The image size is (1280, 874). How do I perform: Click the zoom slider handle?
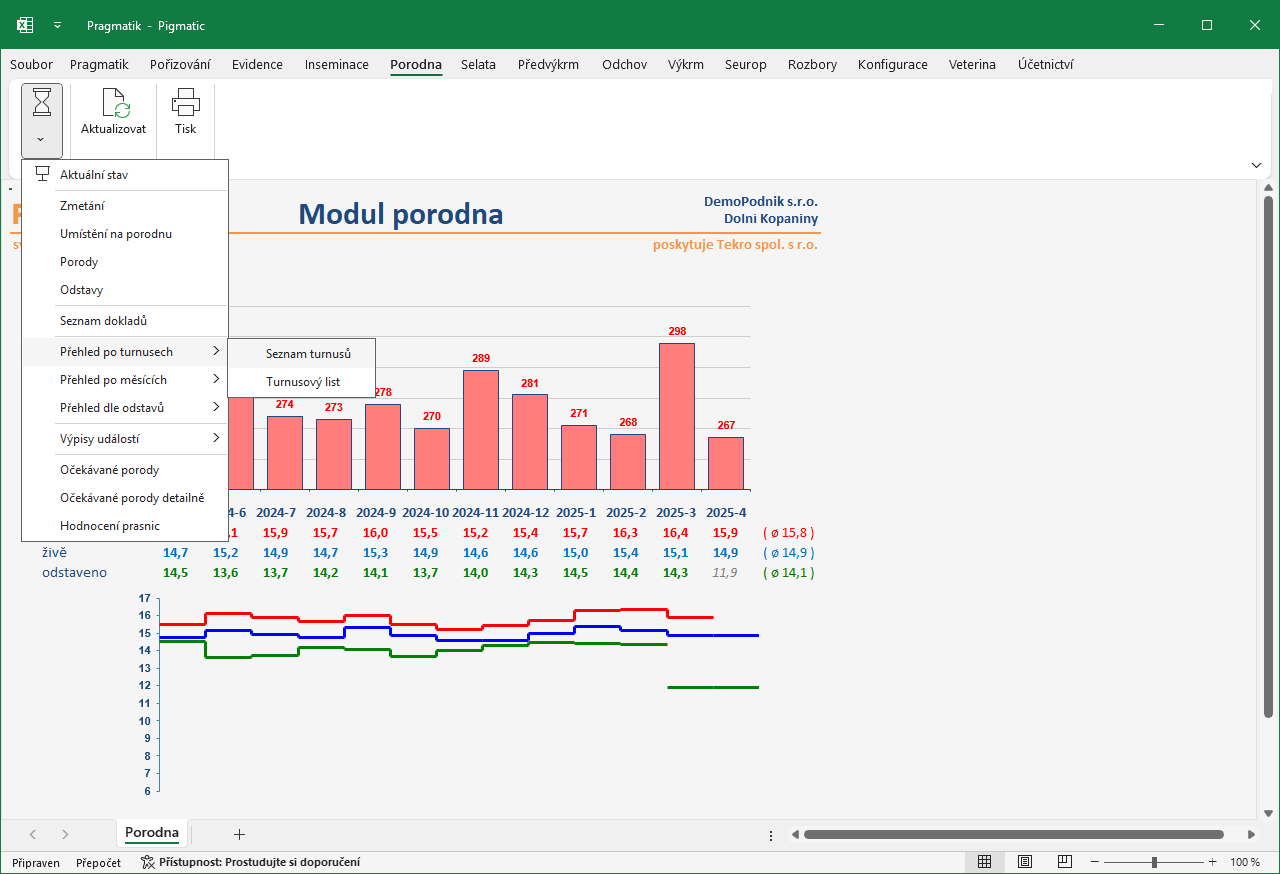[x=1155, y=862]
